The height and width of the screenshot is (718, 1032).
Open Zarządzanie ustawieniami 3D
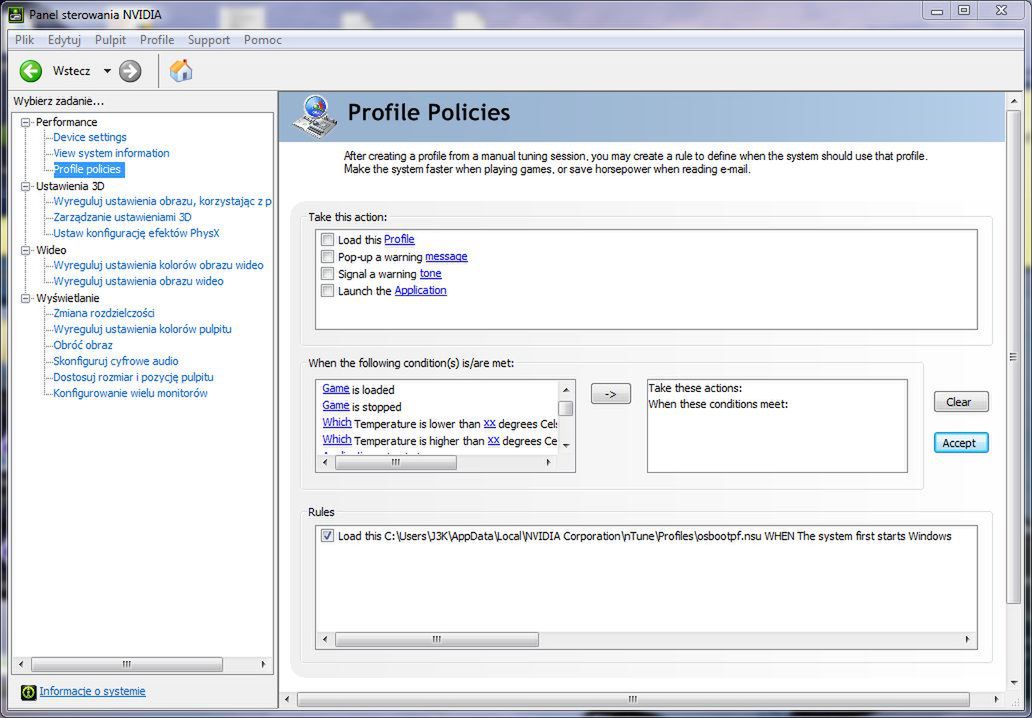click(x=122, y=217)
